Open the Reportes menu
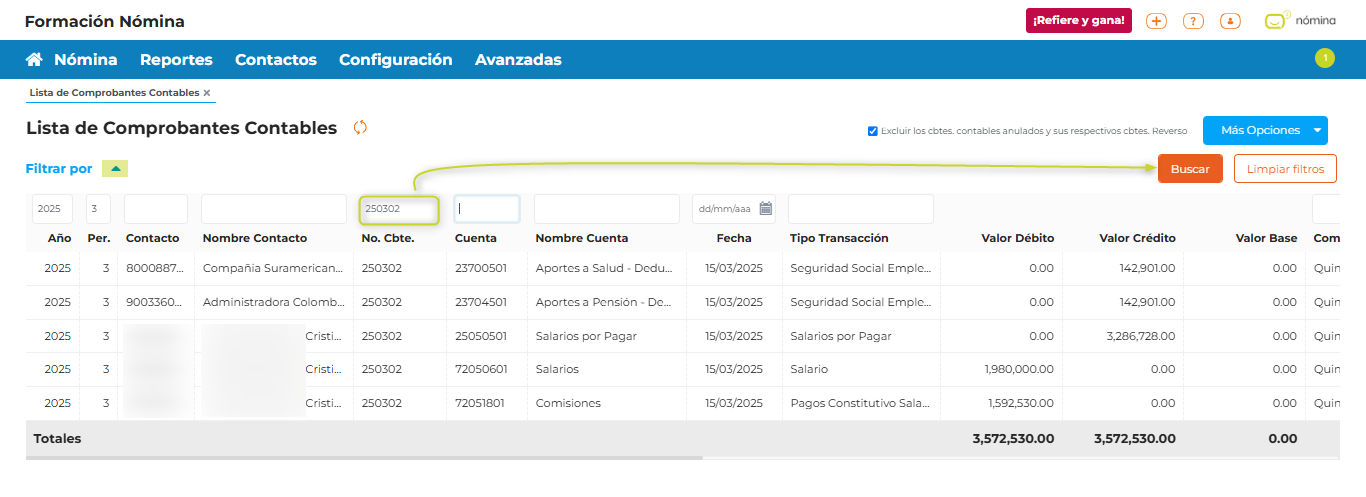1366x497 pixels. (x=176, y=60)
